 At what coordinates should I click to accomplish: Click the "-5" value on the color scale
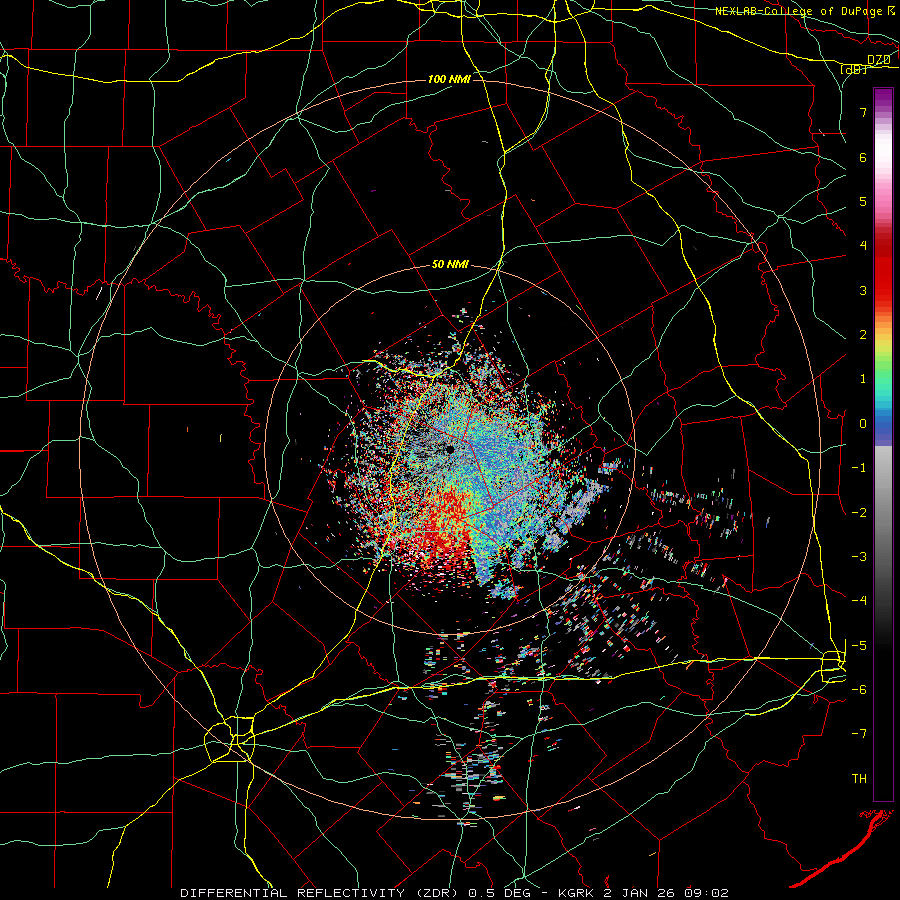[x=859, y=645]
